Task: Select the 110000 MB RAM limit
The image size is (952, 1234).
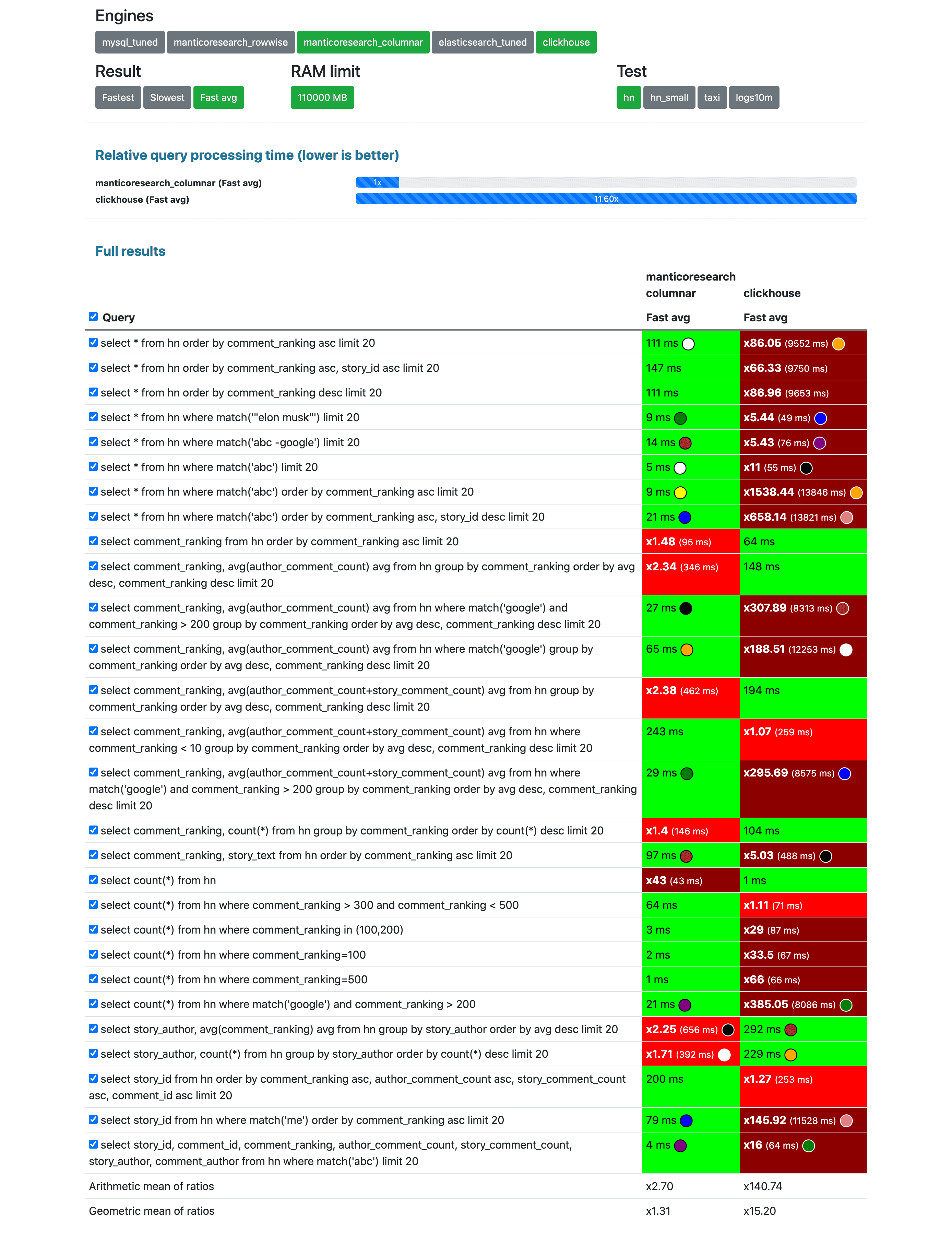Action: [322, 98]
